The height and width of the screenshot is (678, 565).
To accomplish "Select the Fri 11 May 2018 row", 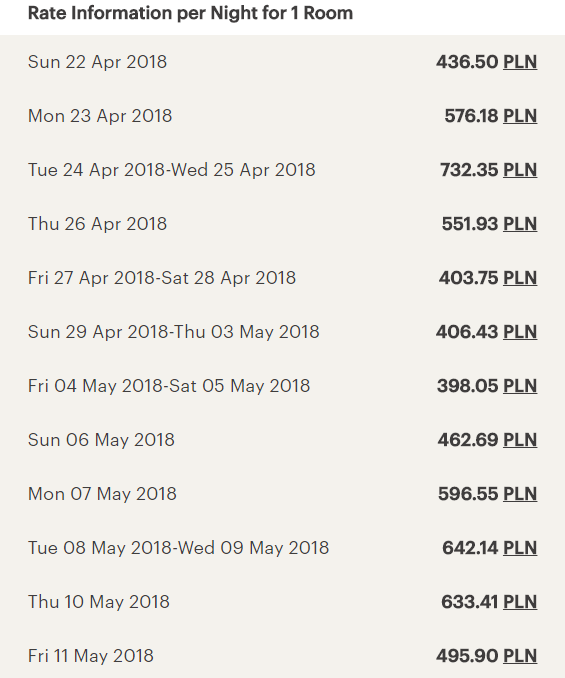I will click(x=282, y=656).
